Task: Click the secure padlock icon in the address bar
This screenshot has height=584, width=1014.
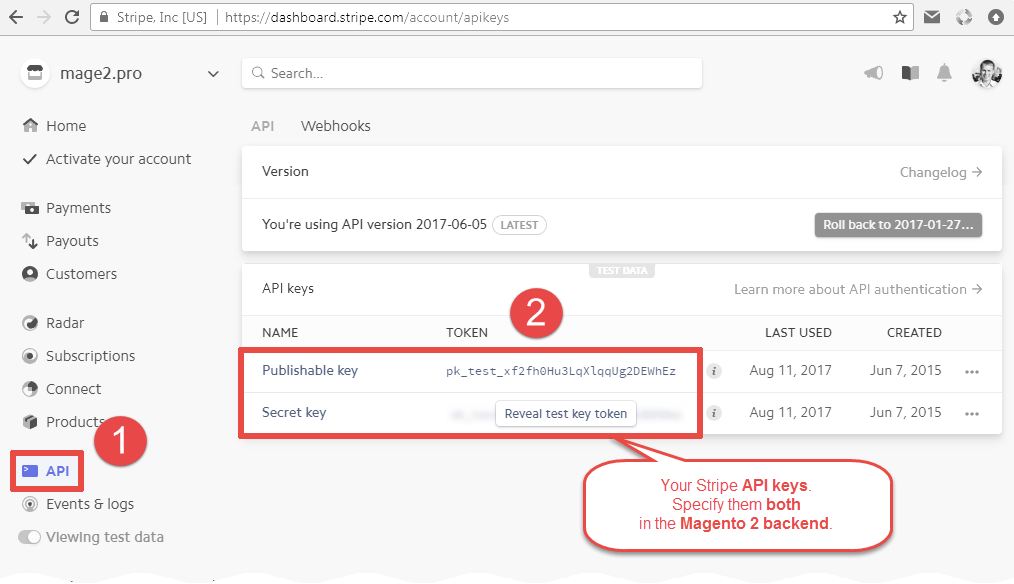Action: [103, 17]
